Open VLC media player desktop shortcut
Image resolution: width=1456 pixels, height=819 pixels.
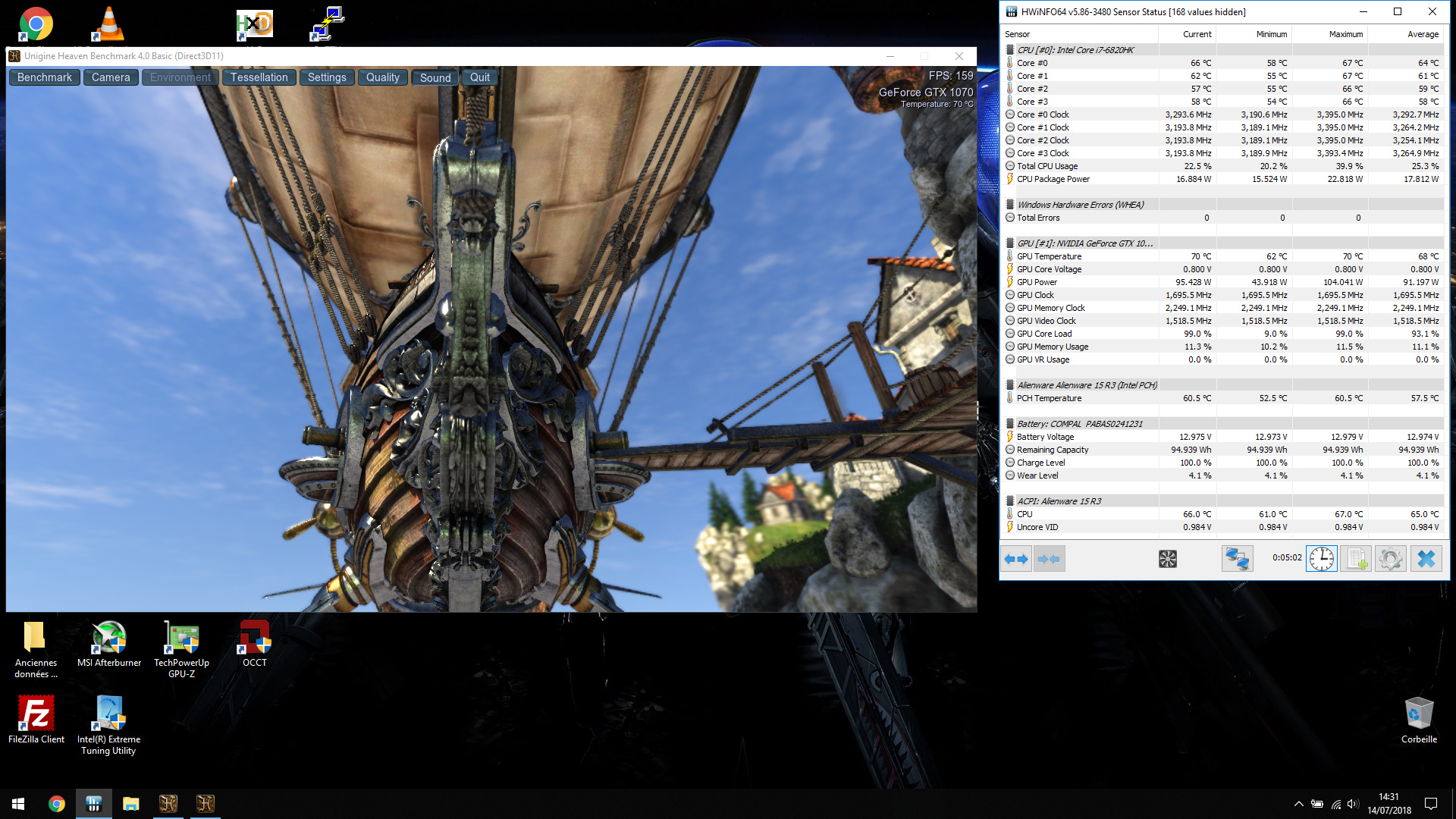point(108,24)
